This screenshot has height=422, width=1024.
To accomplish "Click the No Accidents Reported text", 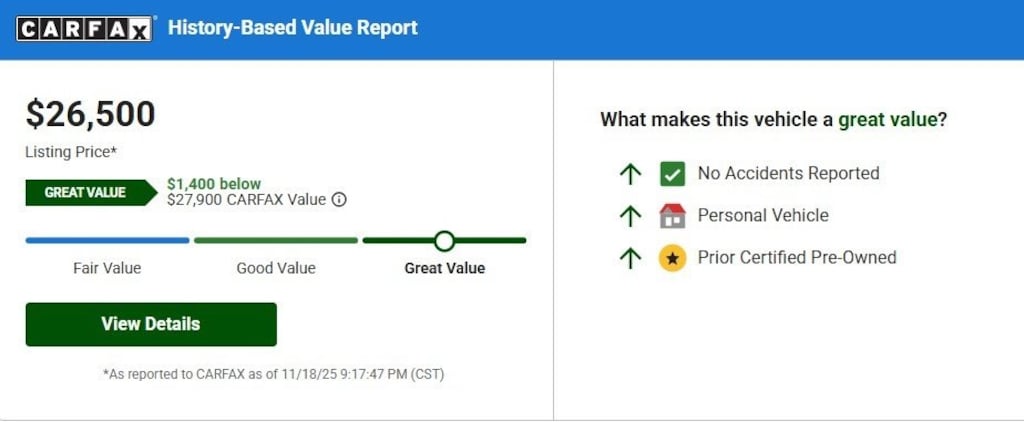I will click(788, 174).
